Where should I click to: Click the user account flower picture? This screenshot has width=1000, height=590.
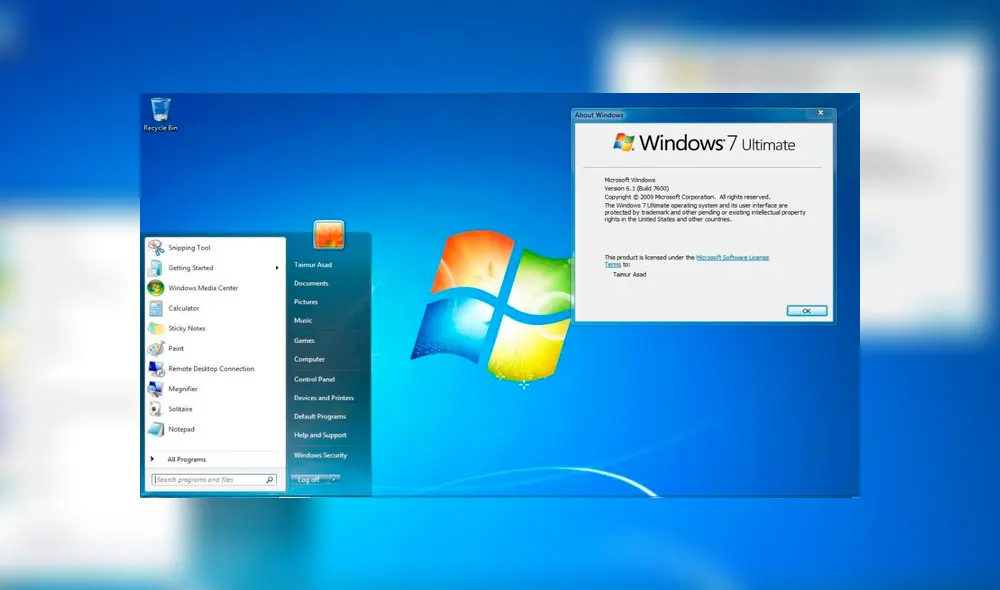[329, 234]
